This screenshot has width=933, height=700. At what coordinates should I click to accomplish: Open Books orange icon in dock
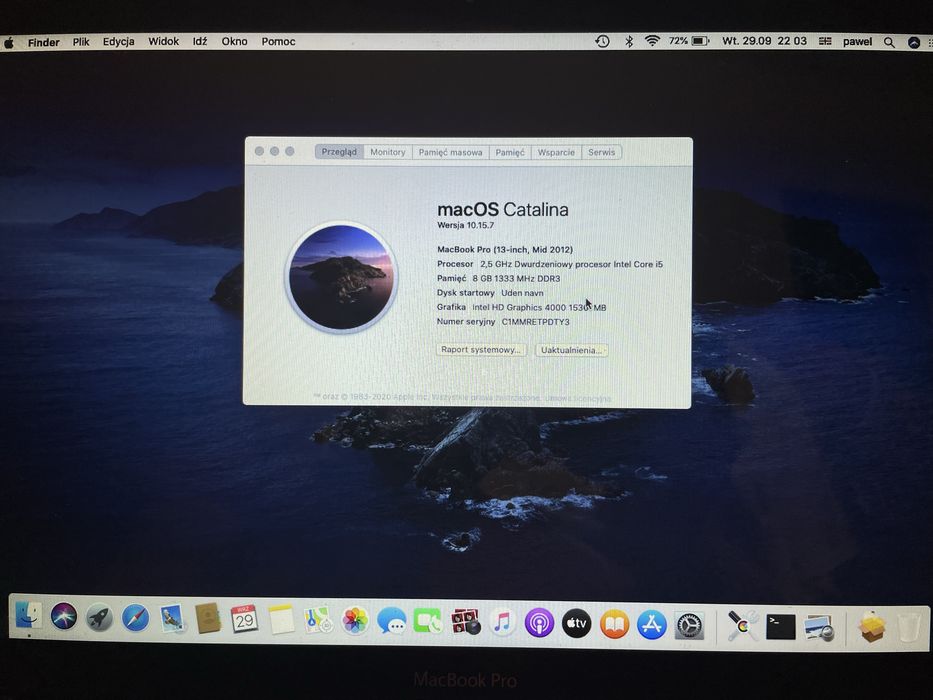point(614,624)
